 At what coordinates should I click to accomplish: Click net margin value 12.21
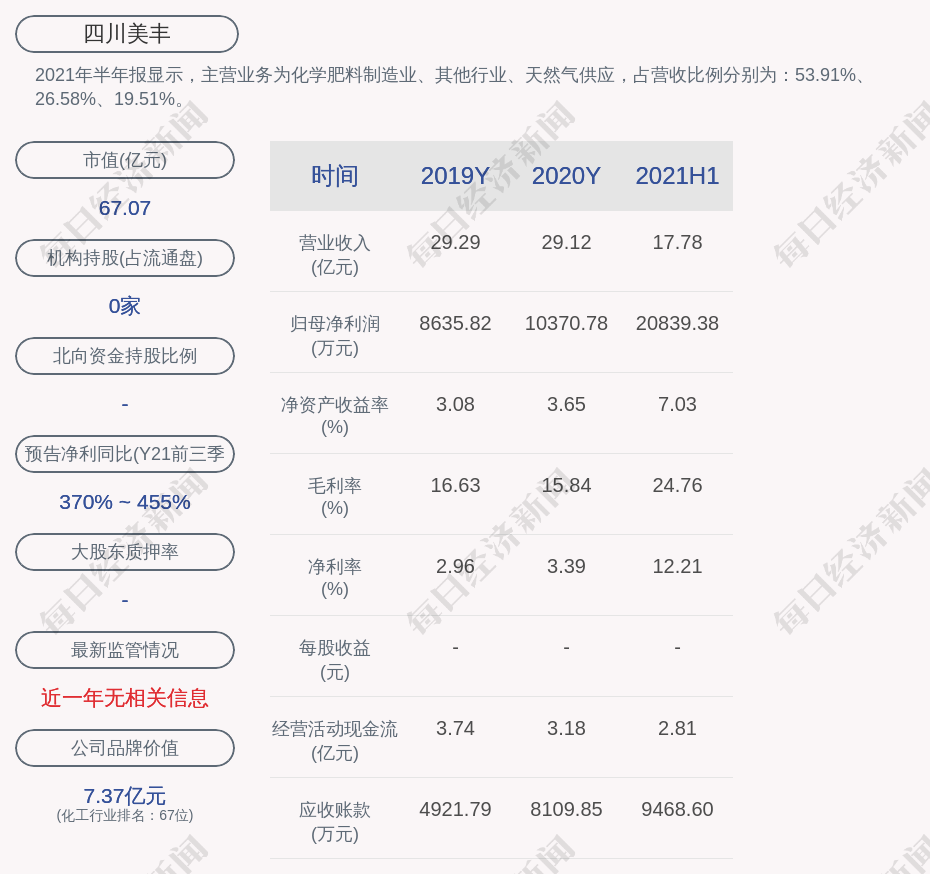click(677, 566)
